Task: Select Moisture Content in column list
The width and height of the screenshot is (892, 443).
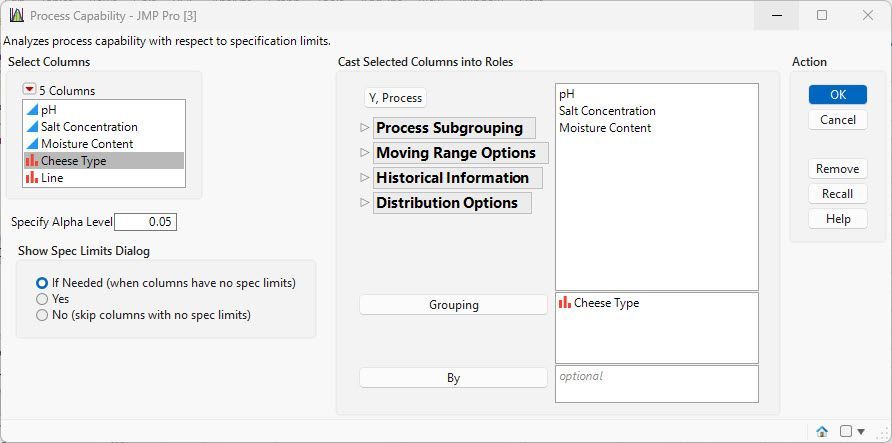Action: [x=87, y=144]
